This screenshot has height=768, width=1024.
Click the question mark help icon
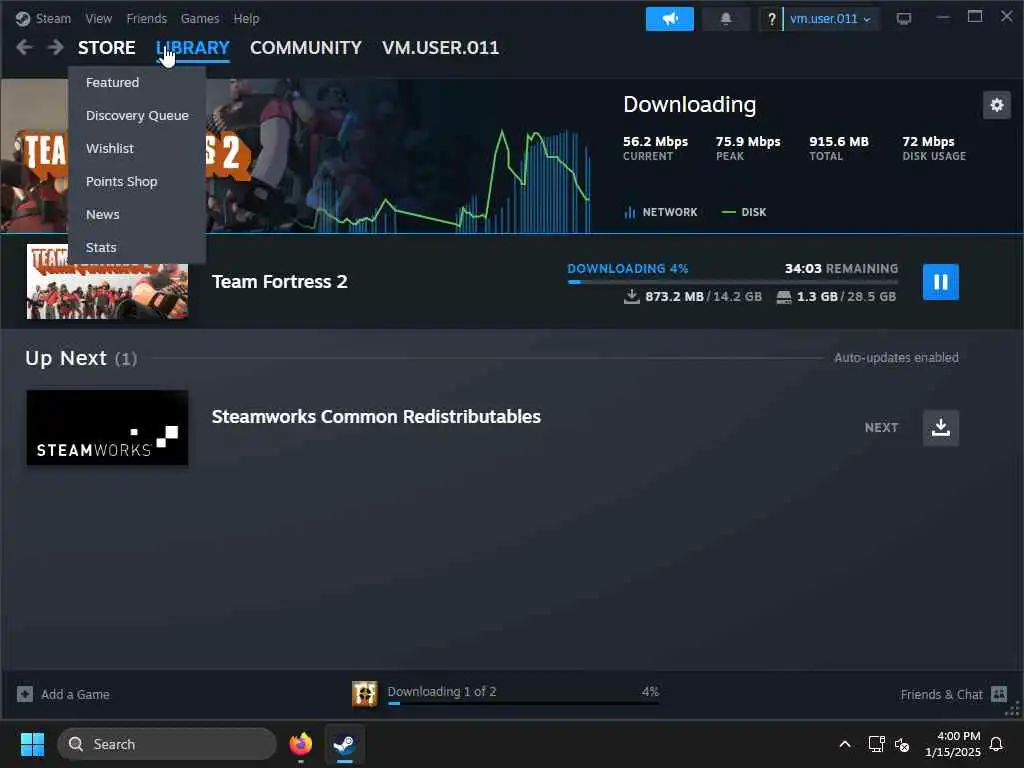click(771, 19)
